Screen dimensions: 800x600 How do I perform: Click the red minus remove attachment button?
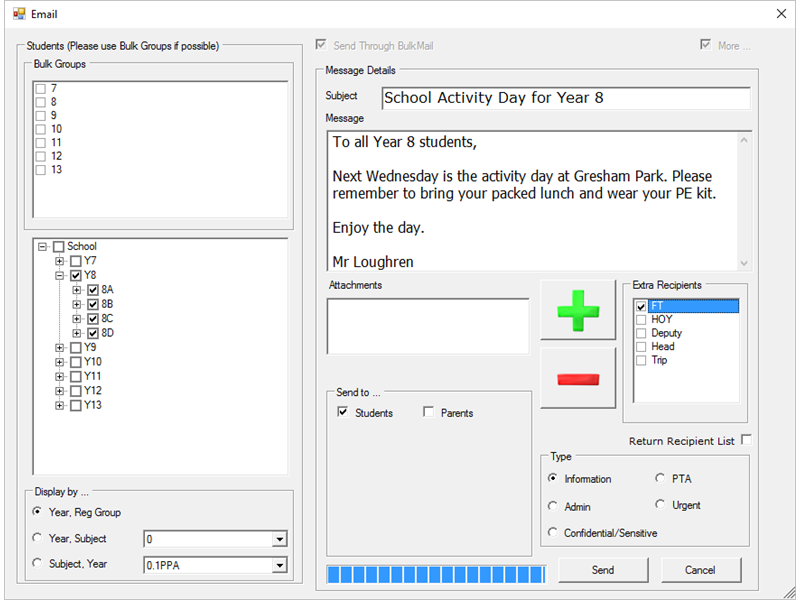coord(578,379)
